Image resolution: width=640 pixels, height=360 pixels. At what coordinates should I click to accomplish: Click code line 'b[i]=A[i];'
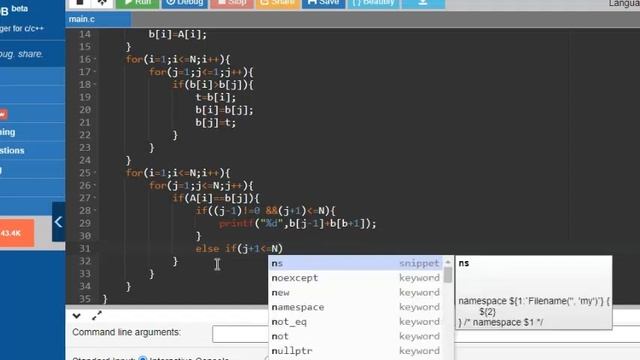click(178, 34)
